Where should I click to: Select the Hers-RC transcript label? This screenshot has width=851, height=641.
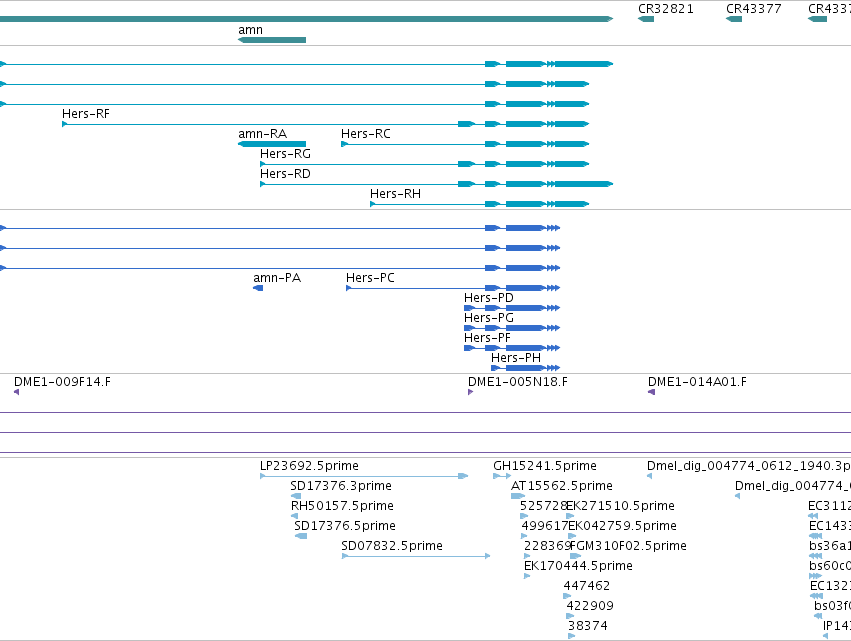point(366,134)
